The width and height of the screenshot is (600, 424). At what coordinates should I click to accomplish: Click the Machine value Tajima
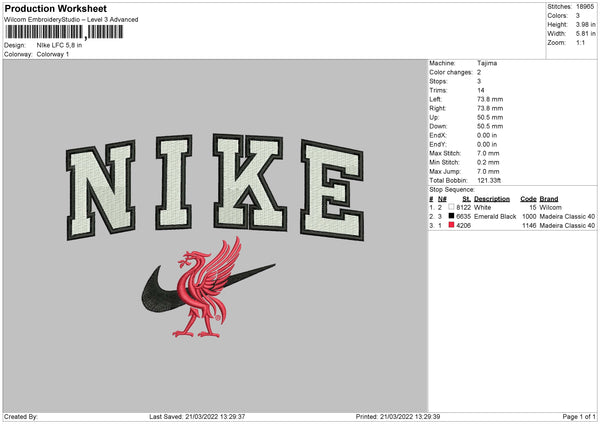487,63
